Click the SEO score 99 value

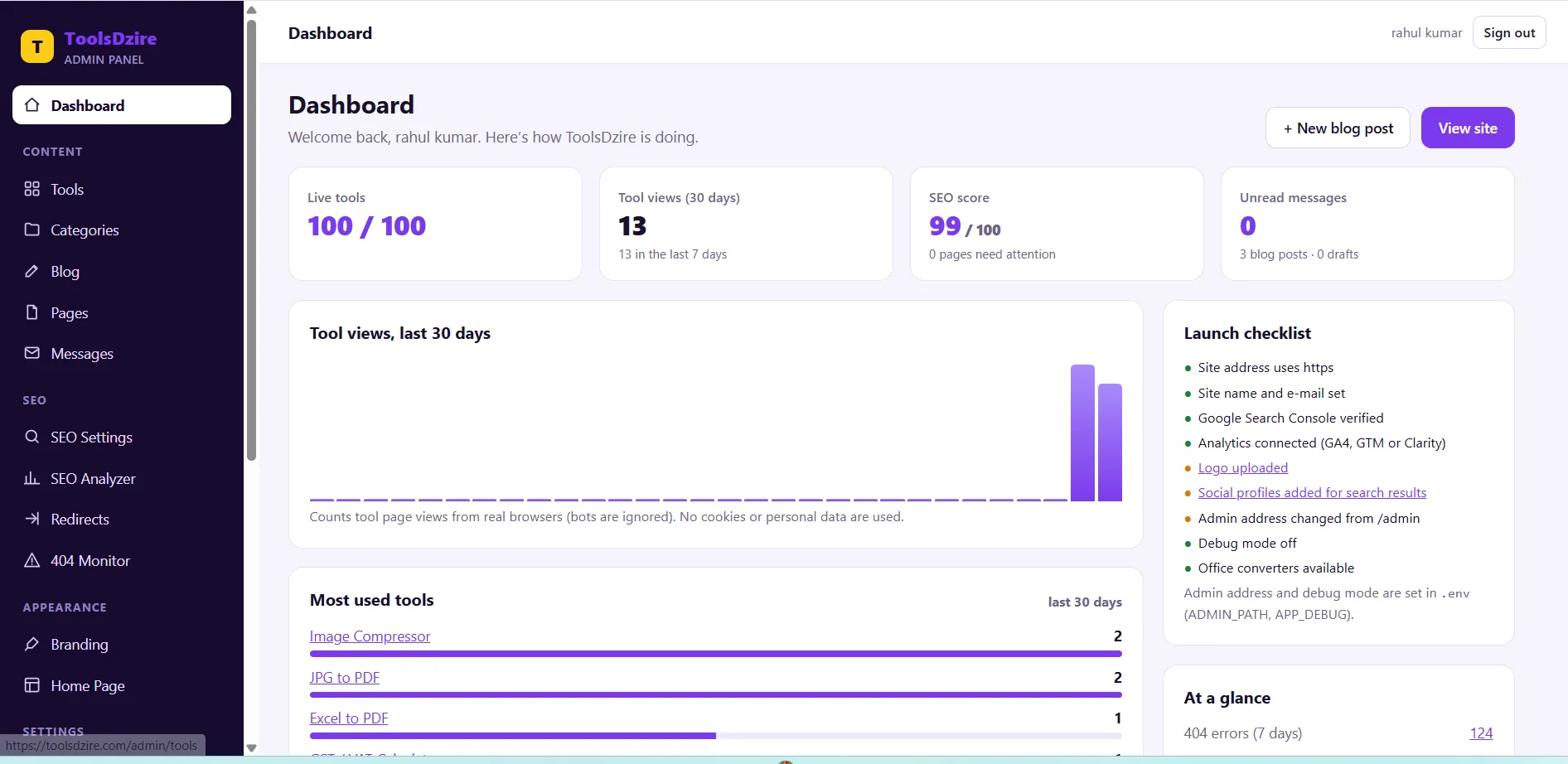click(945, 226)
